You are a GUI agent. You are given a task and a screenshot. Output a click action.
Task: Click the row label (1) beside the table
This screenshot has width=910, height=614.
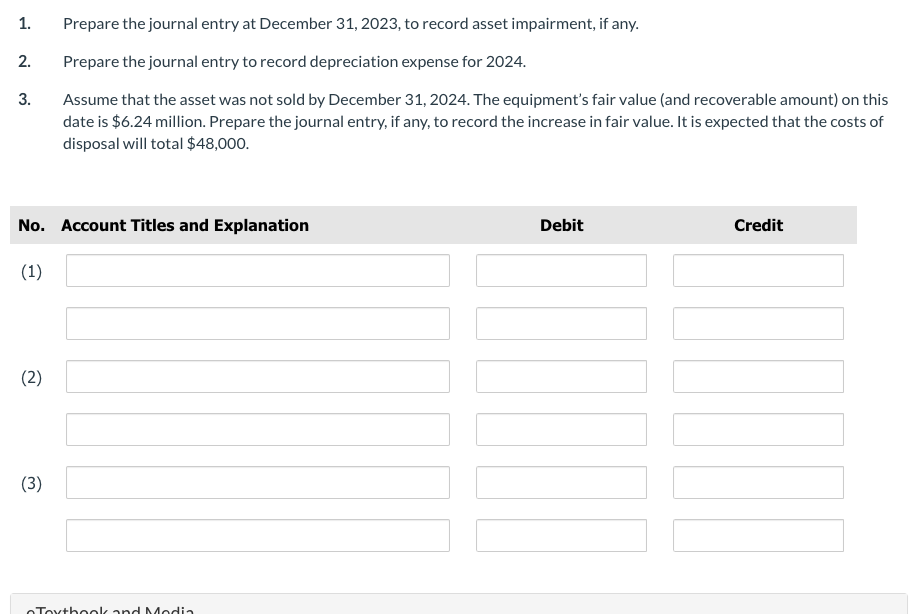[x=31, y=270]
